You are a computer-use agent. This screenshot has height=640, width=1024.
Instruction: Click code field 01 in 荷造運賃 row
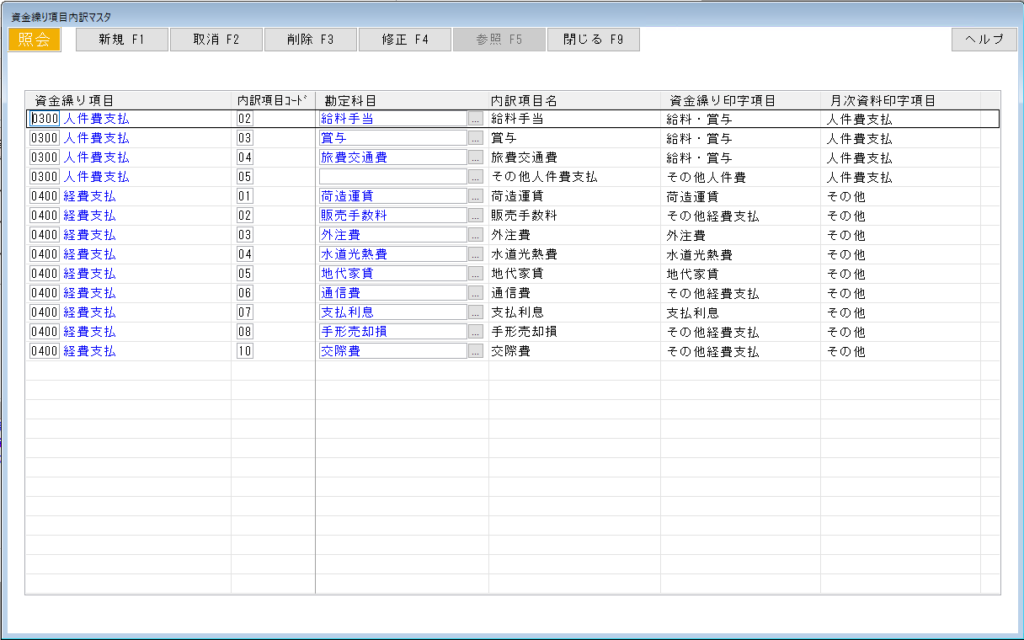(x=245, y=196)
